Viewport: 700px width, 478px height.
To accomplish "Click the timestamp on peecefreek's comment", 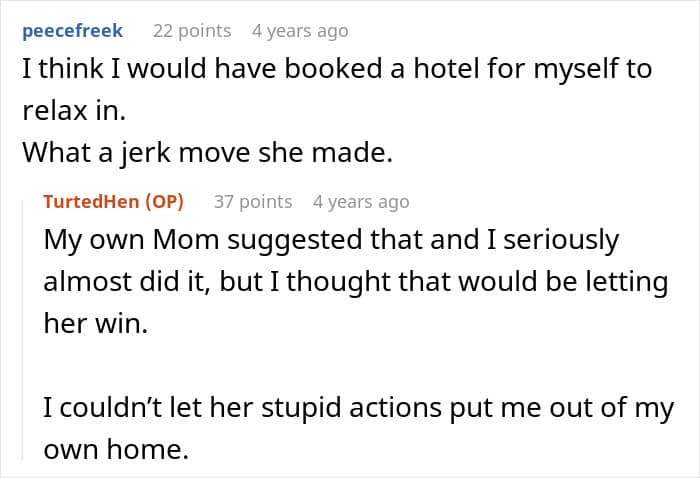I will (300, 31).
